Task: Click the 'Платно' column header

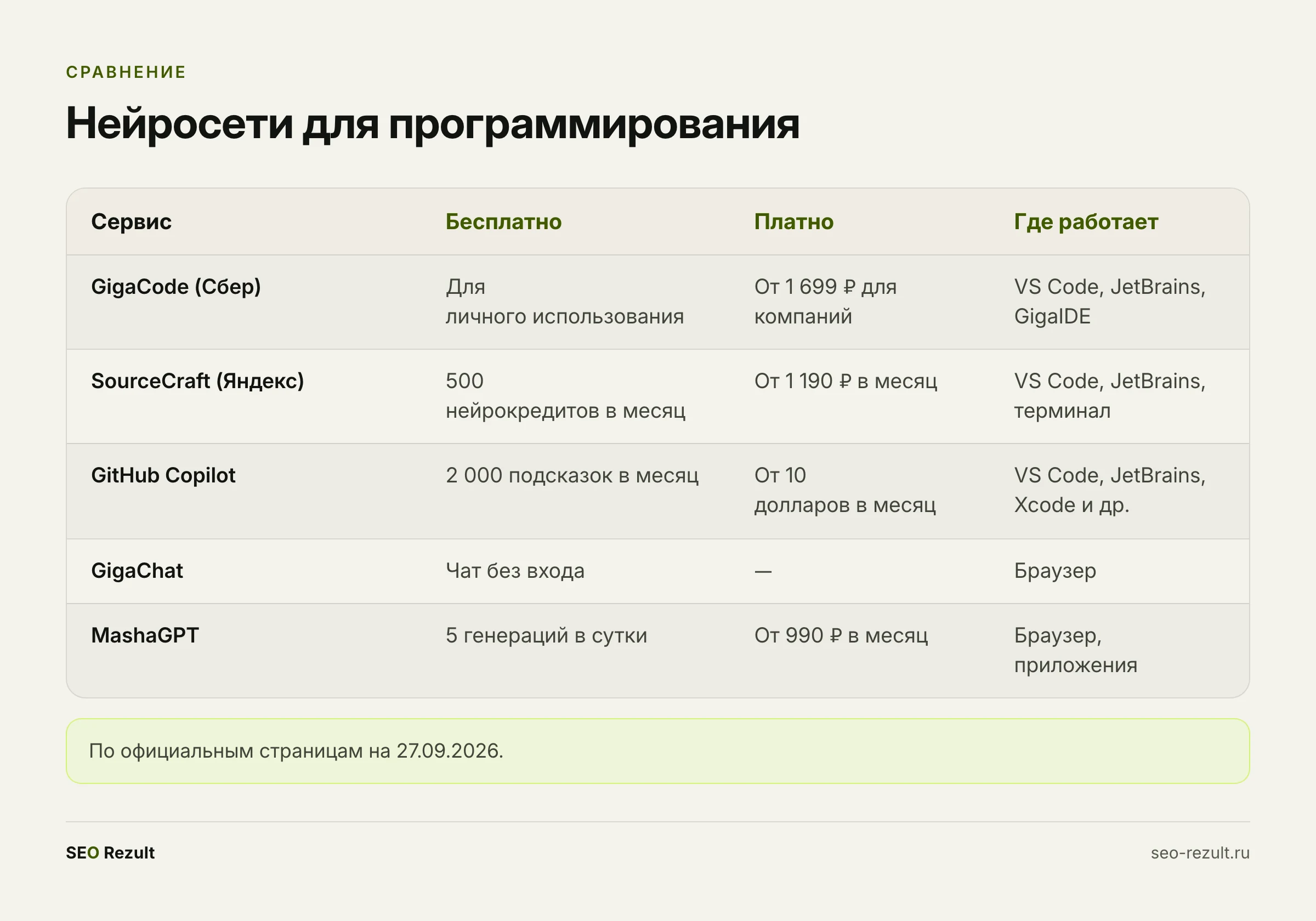Action: (x=794, y=222)
